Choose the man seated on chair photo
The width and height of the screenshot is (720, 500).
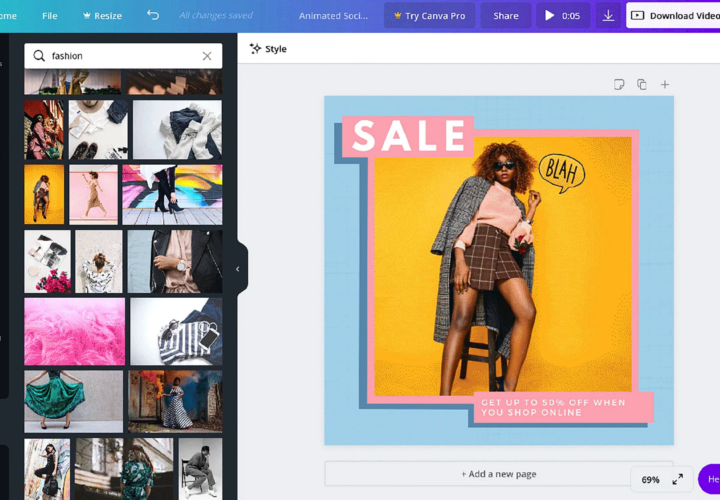(200, 469)
